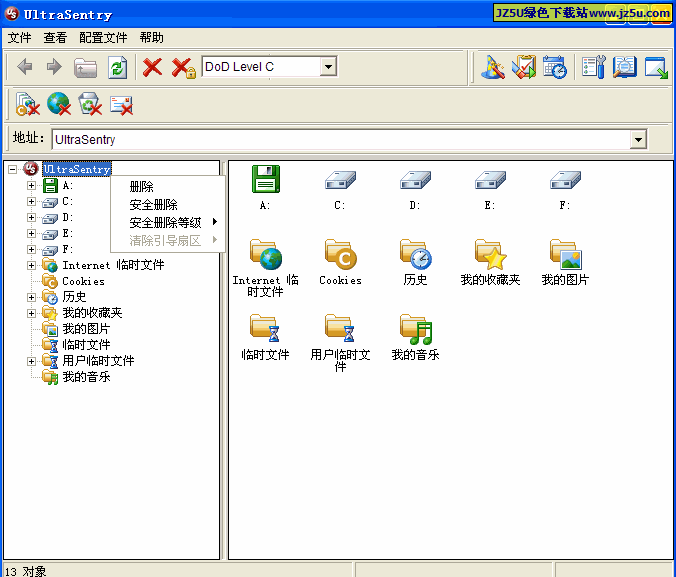This screenshot has height=577, width=676.
Task: Expand the E: tree node
Action: (x=31, y=233)
